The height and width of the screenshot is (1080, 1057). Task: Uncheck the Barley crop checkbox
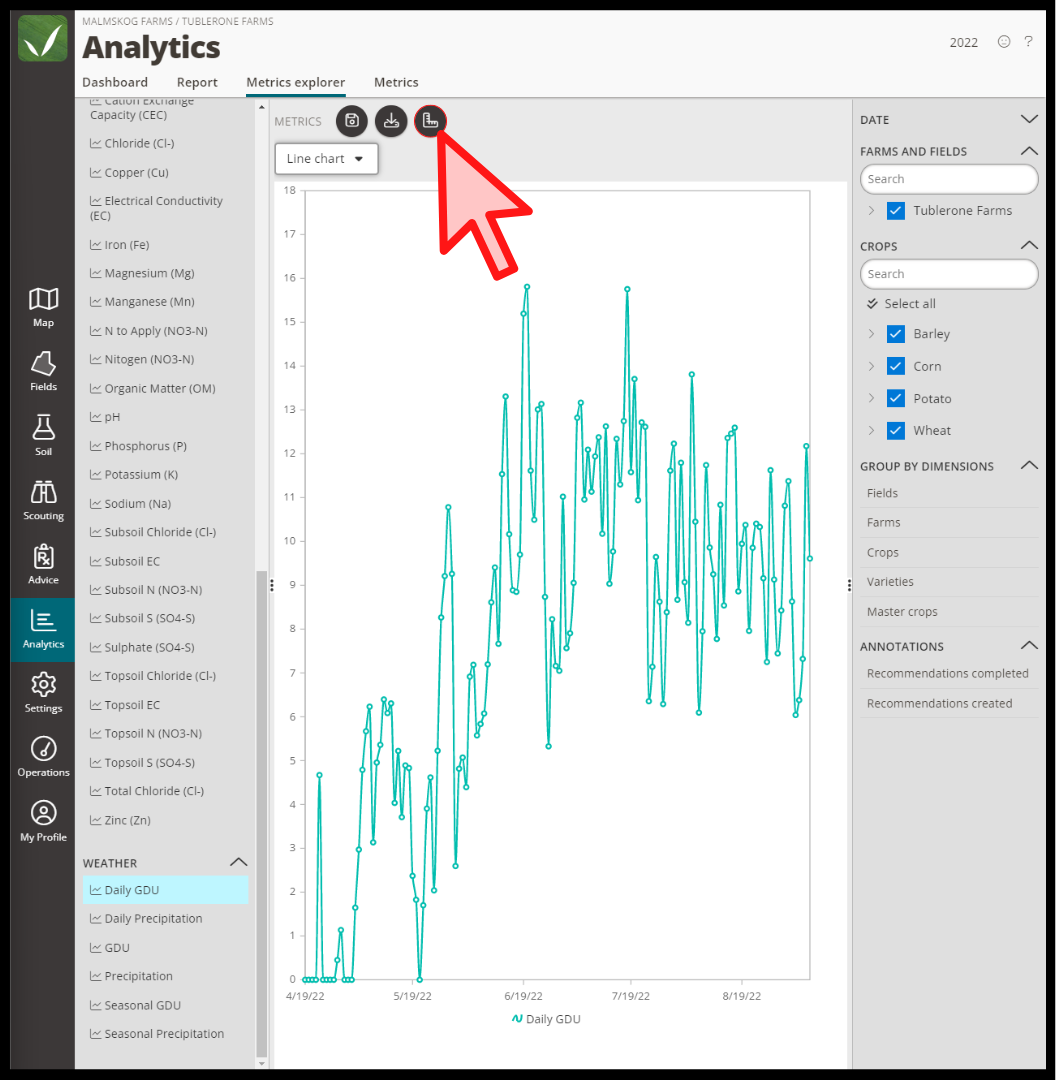click(895, 334)
